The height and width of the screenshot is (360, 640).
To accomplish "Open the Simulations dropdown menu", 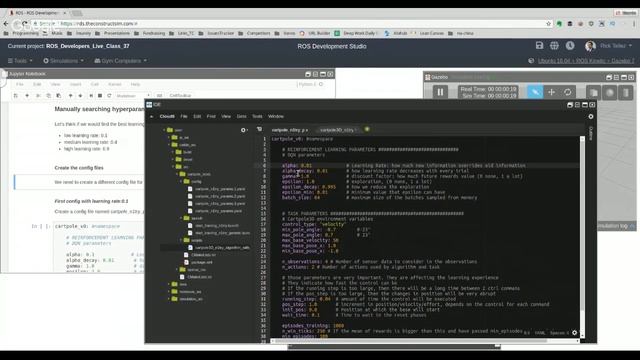I will coord(63,60).
